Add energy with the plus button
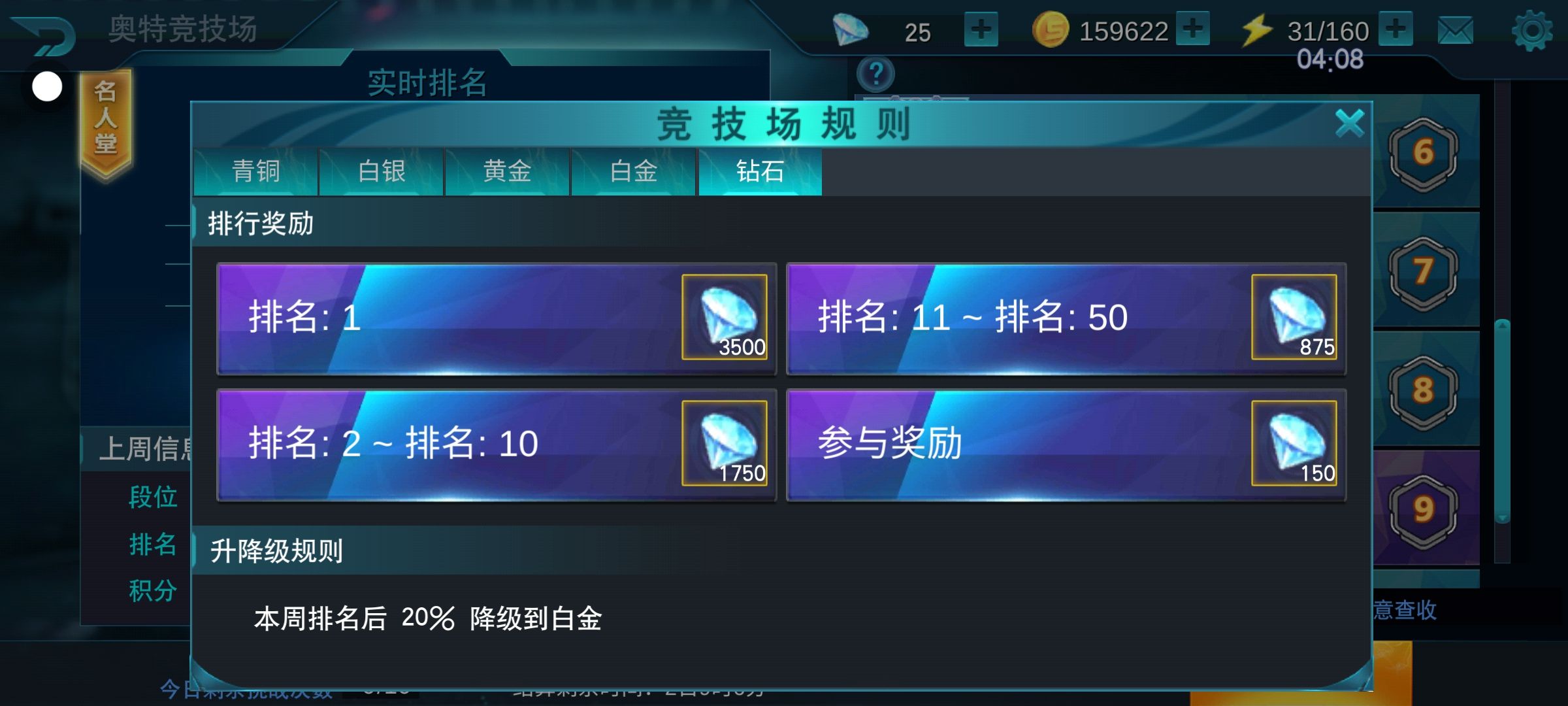1568x706 pixels. point(1396,29)
